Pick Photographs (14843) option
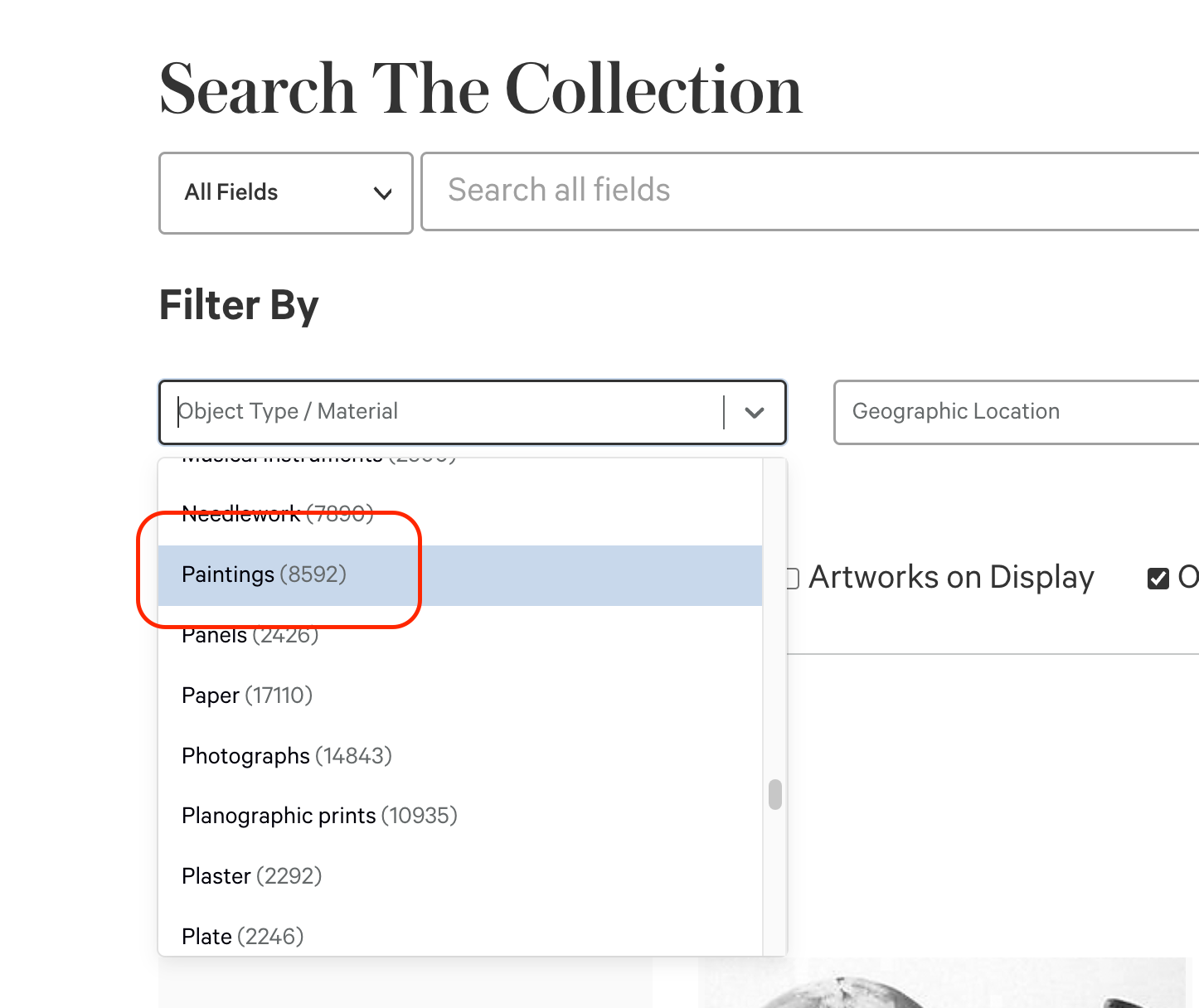This screenshot has width=1199, height=1008. 460,756
